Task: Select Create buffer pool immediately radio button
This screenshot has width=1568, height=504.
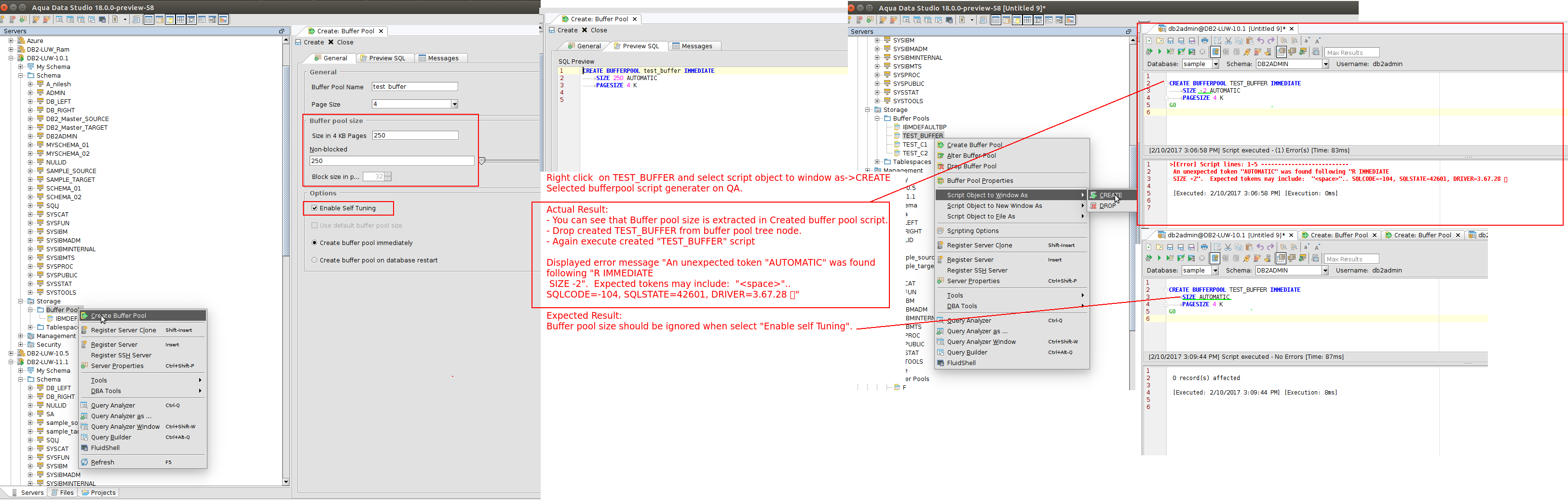Action: (x=314, y=243)
